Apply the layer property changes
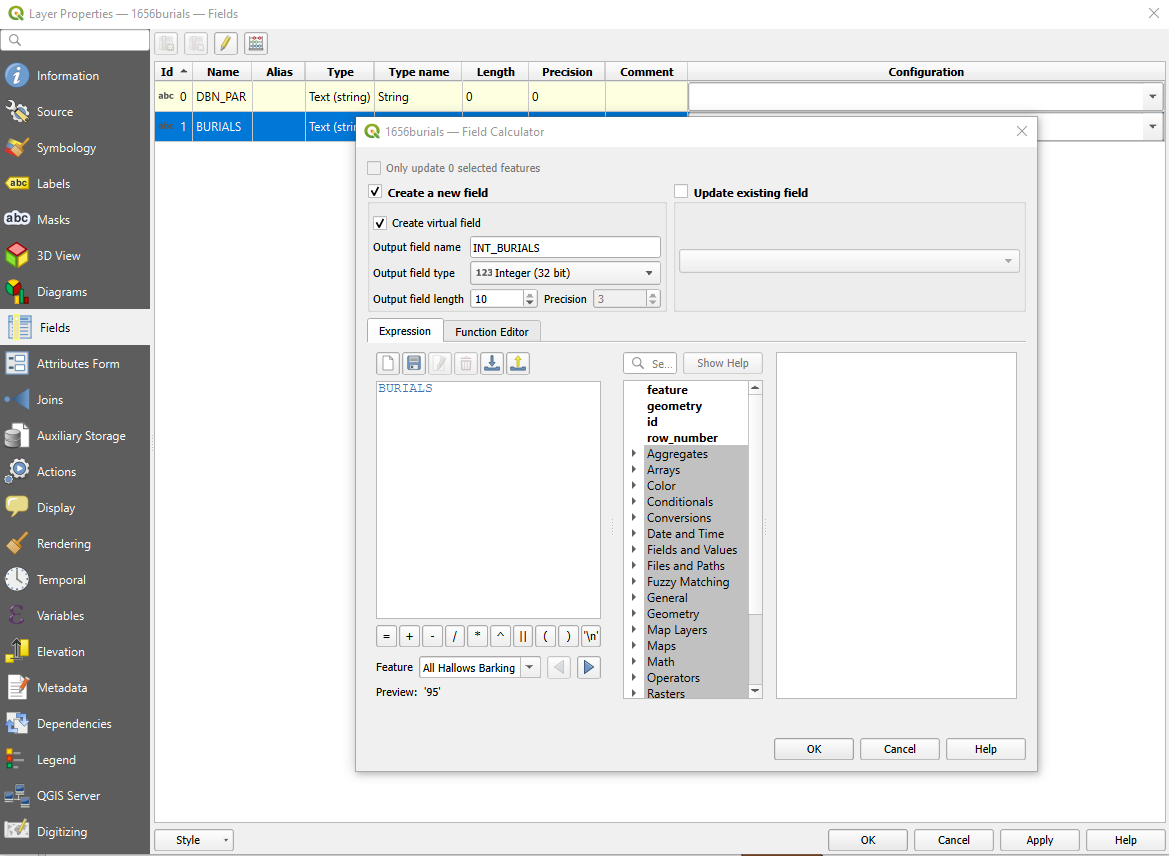 point(1039,840)
